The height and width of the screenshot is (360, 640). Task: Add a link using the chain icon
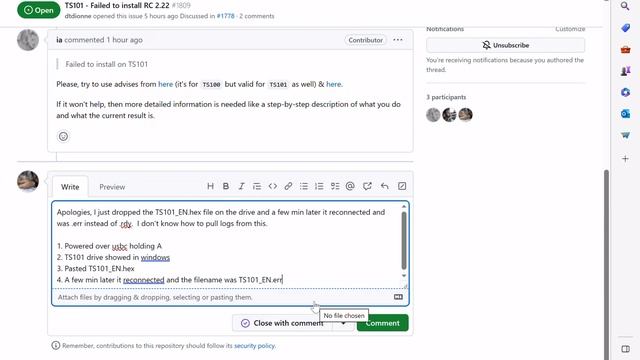tap(288, 186)
